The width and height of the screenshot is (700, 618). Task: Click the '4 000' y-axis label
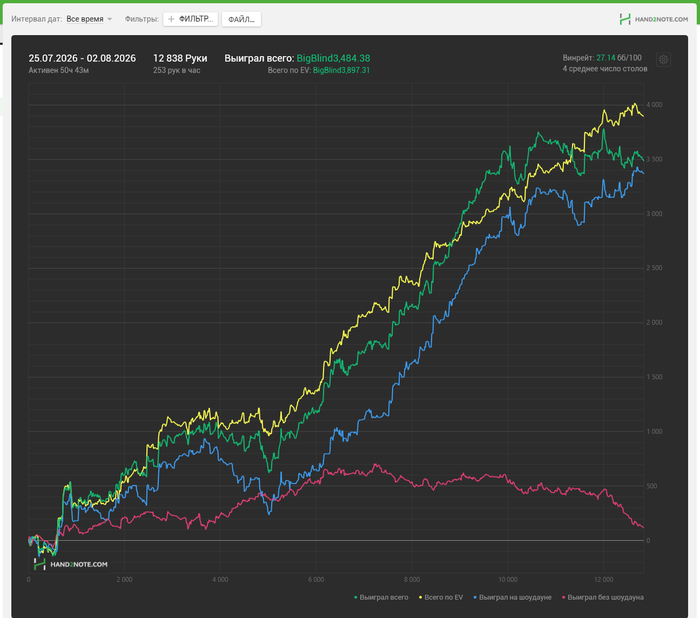[654, 105]
